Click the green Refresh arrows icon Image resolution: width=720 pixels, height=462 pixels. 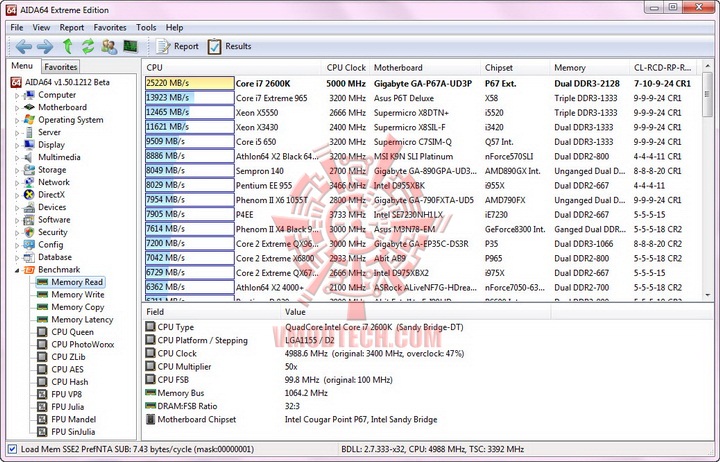click(x=88, y=46)
